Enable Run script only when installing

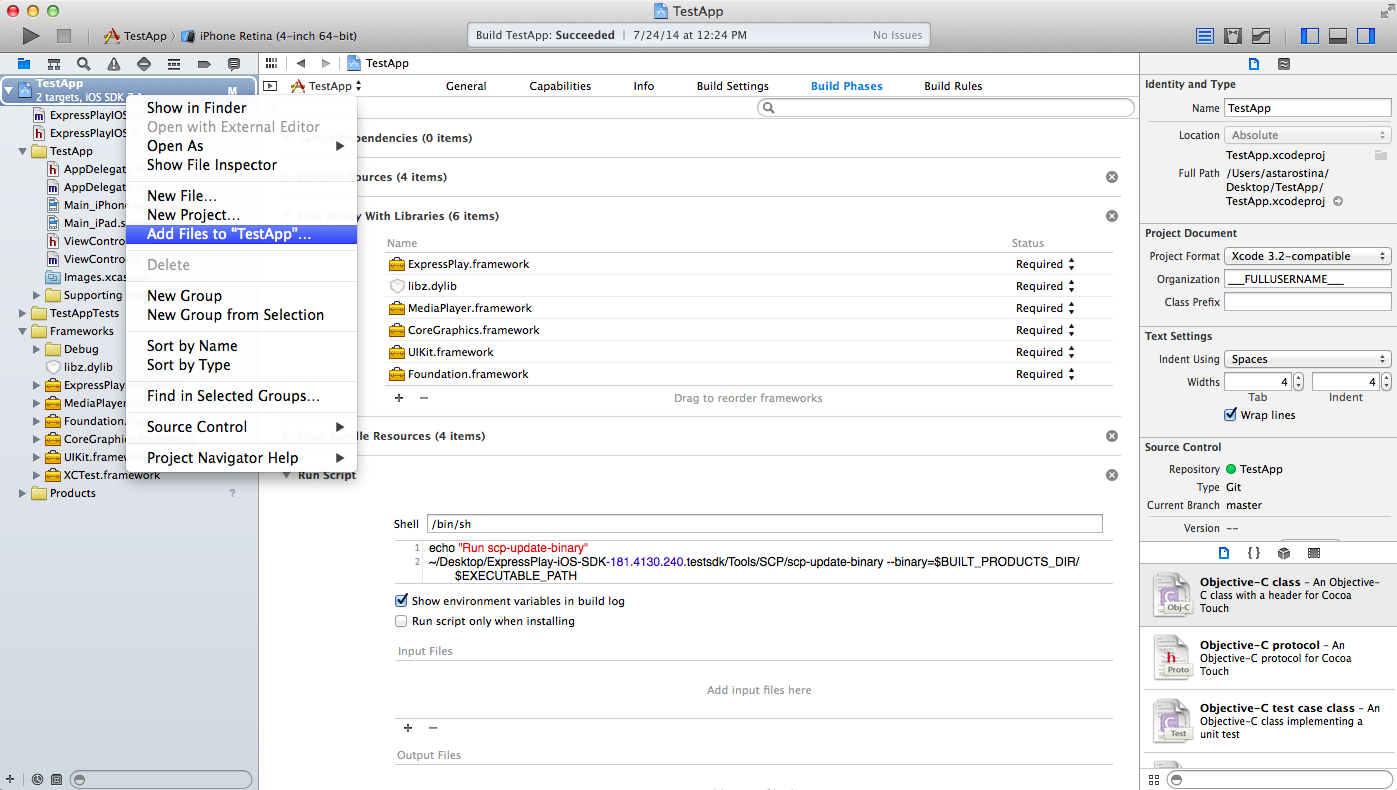[x=402, y=621]
